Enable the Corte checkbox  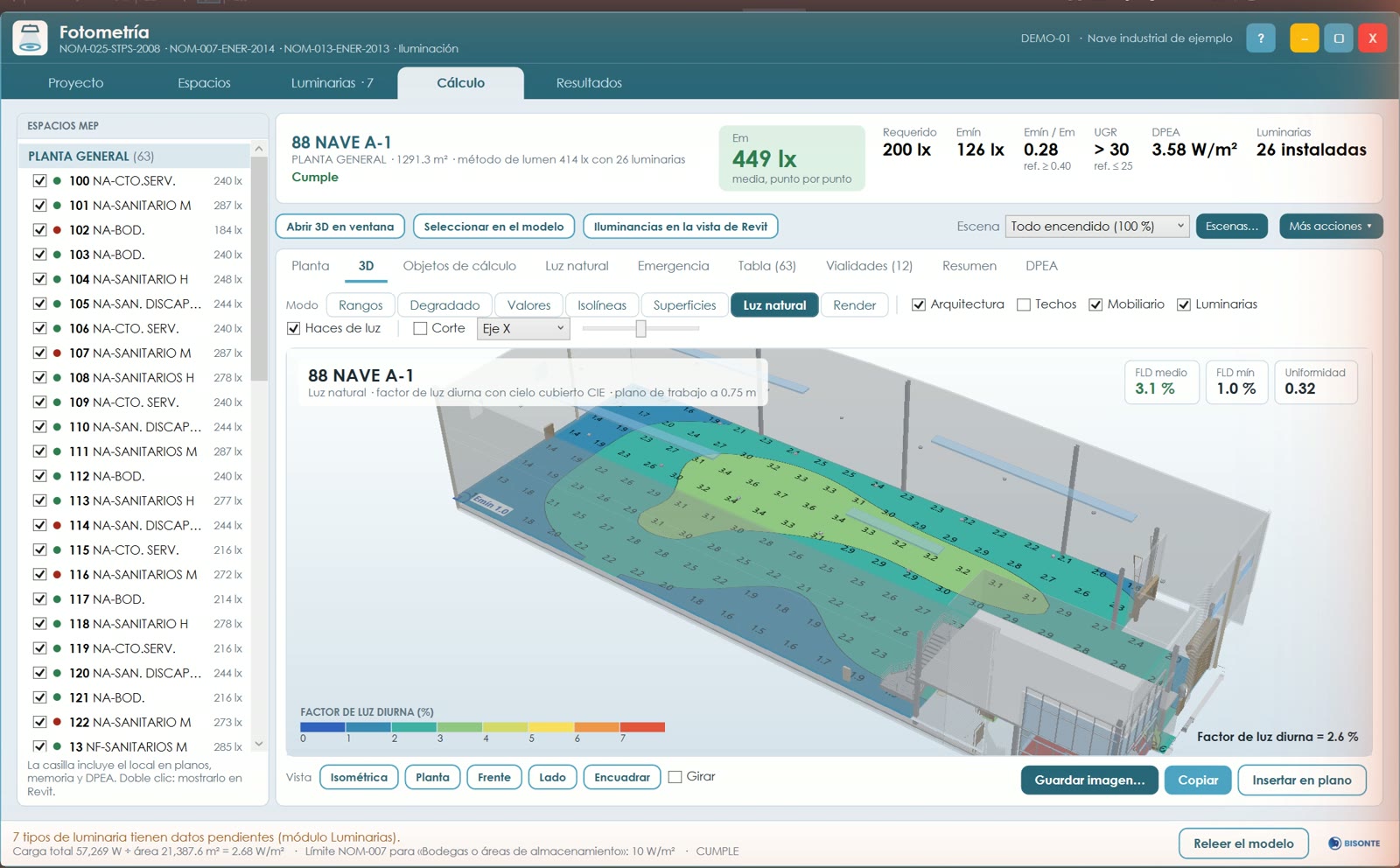tap(420, 329)
